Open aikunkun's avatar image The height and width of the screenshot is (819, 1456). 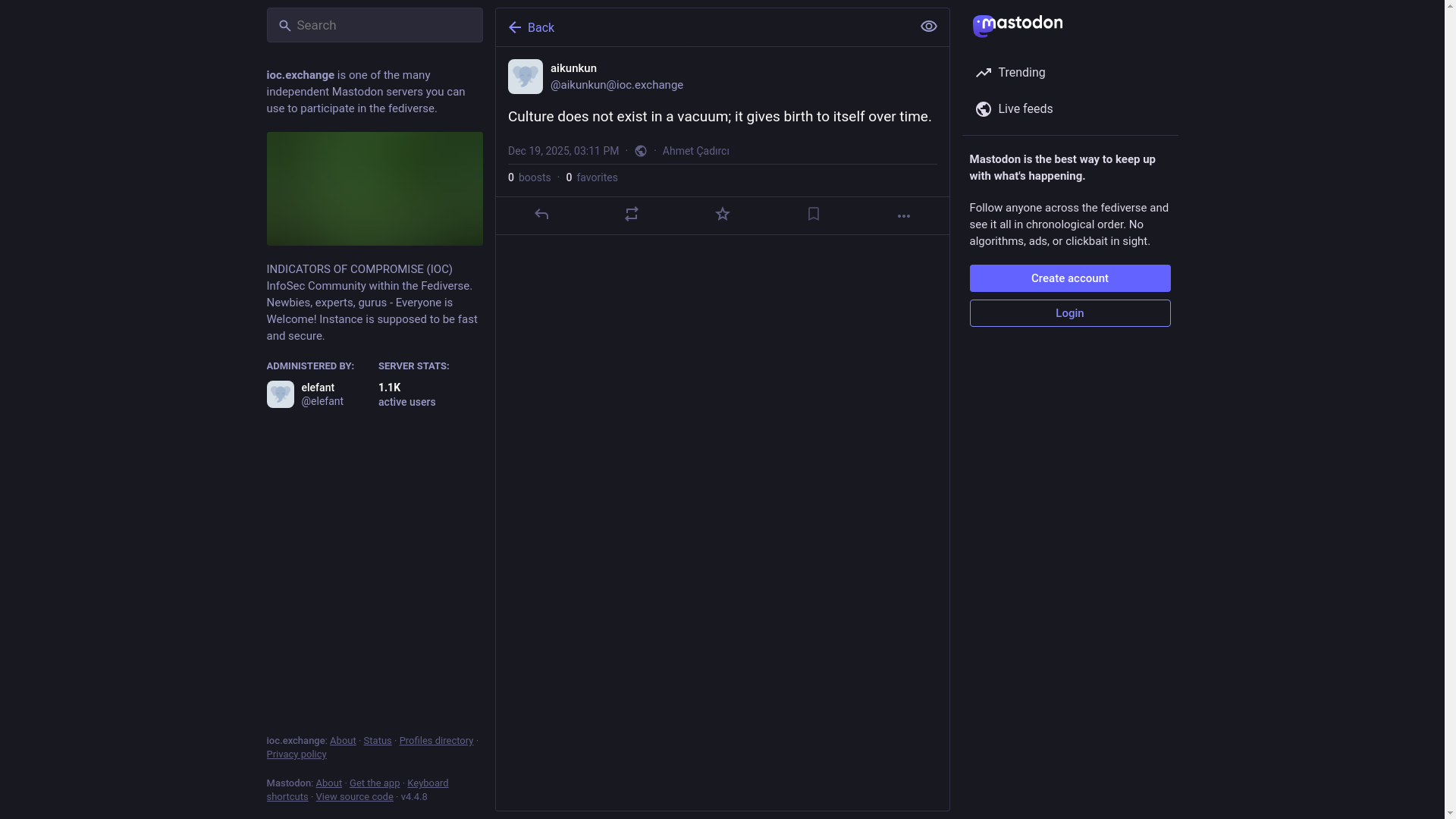coord(526,77)
